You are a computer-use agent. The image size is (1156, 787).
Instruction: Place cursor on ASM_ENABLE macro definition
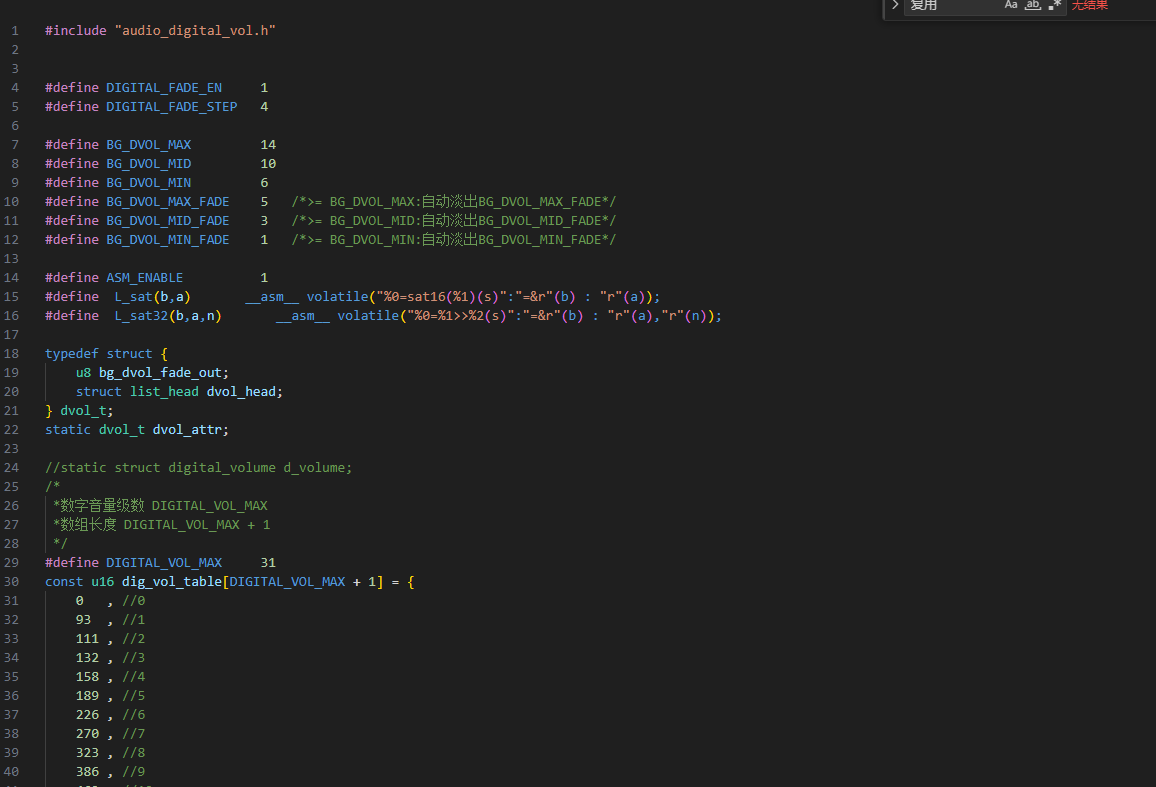145,278
